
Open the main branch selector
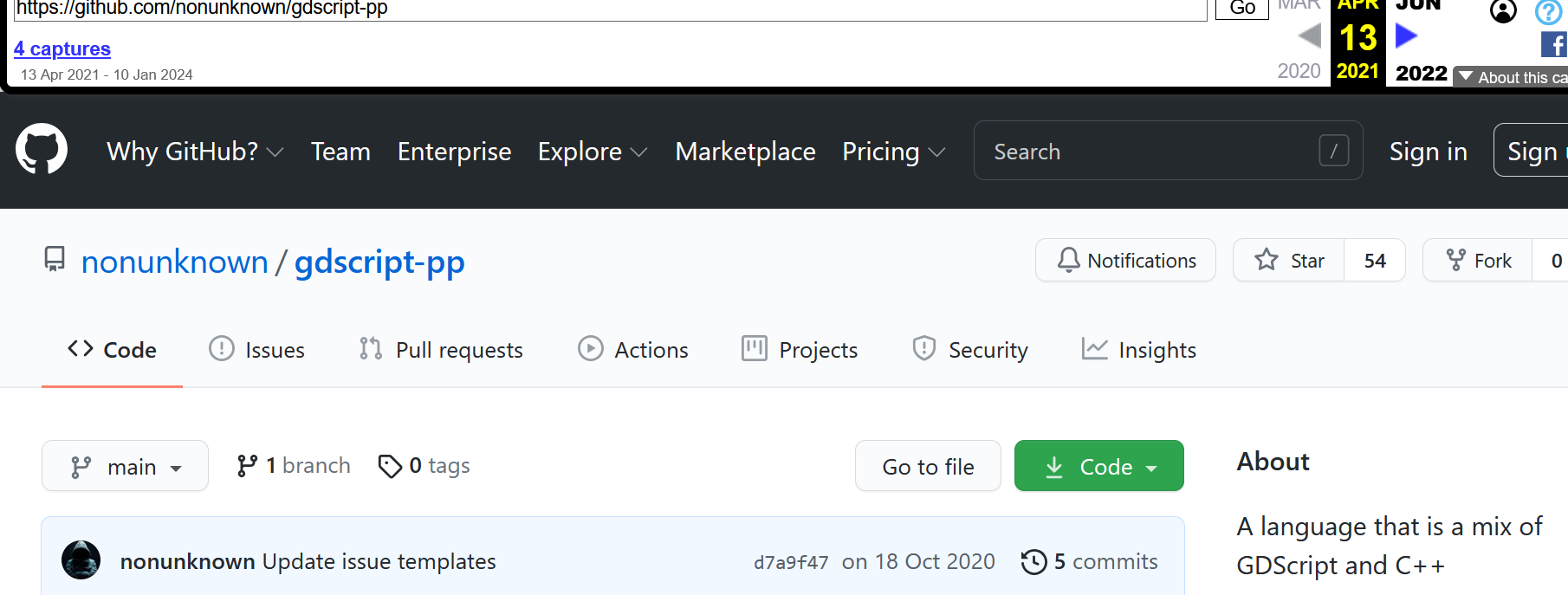pos(126,467)
